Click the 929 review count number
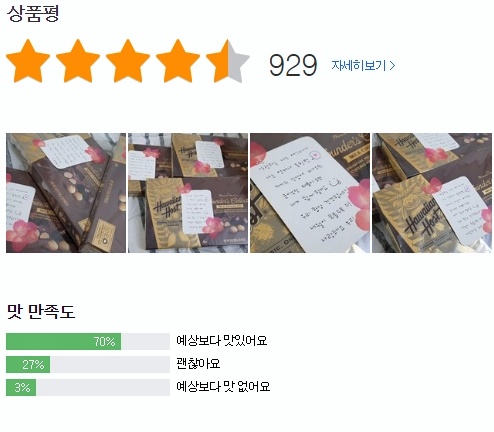 (293, 65)
